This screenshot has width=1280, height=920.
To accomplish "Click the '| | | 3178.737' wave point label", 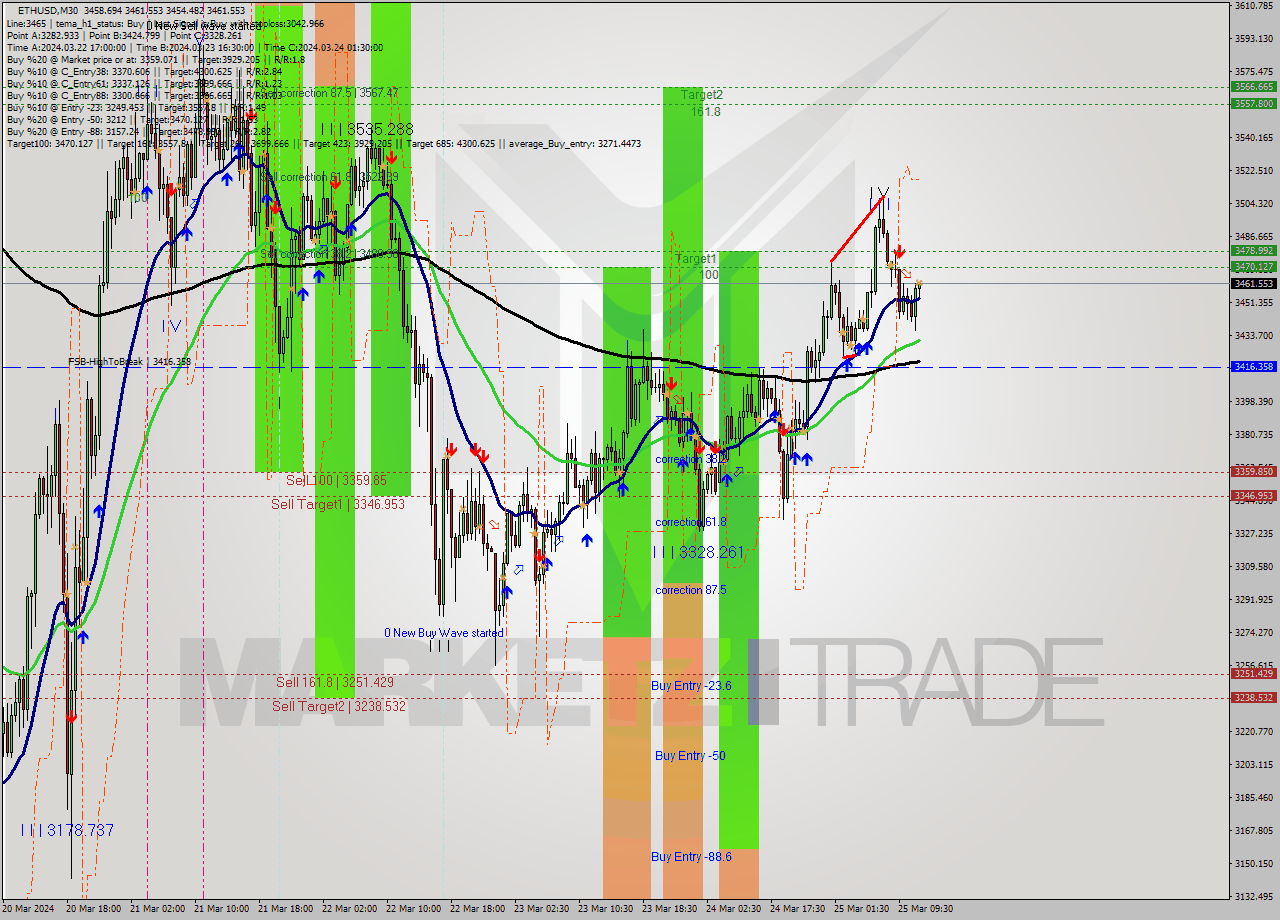I will 67,830.
